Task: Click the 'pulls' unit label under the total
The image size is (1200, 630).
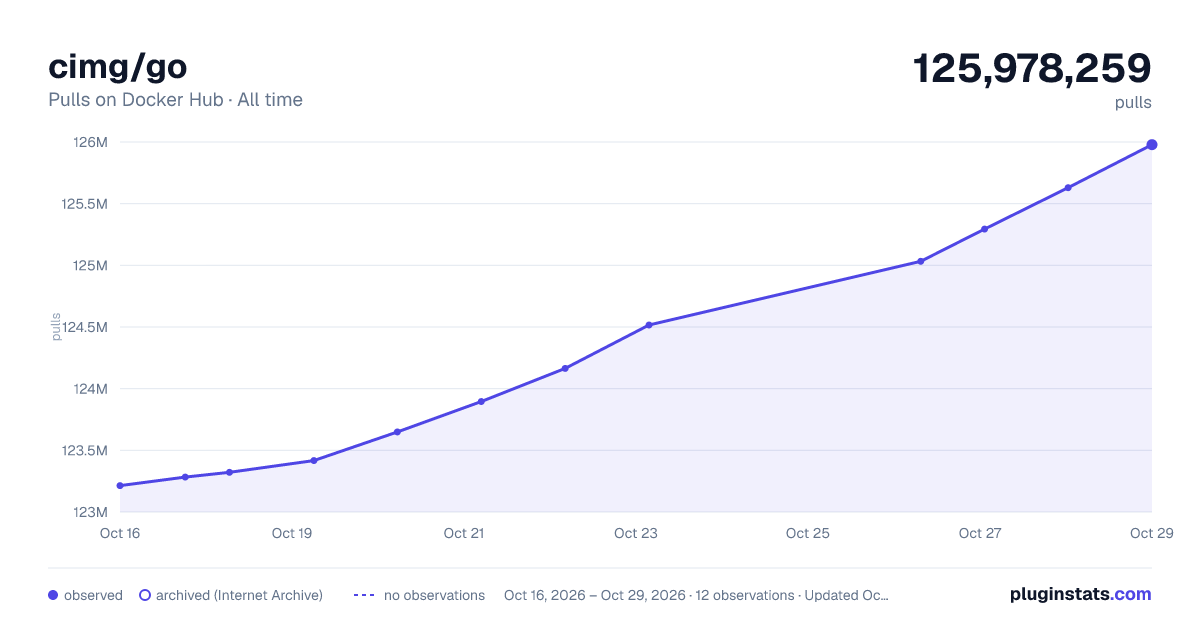Action: [x=1134, y=103]
